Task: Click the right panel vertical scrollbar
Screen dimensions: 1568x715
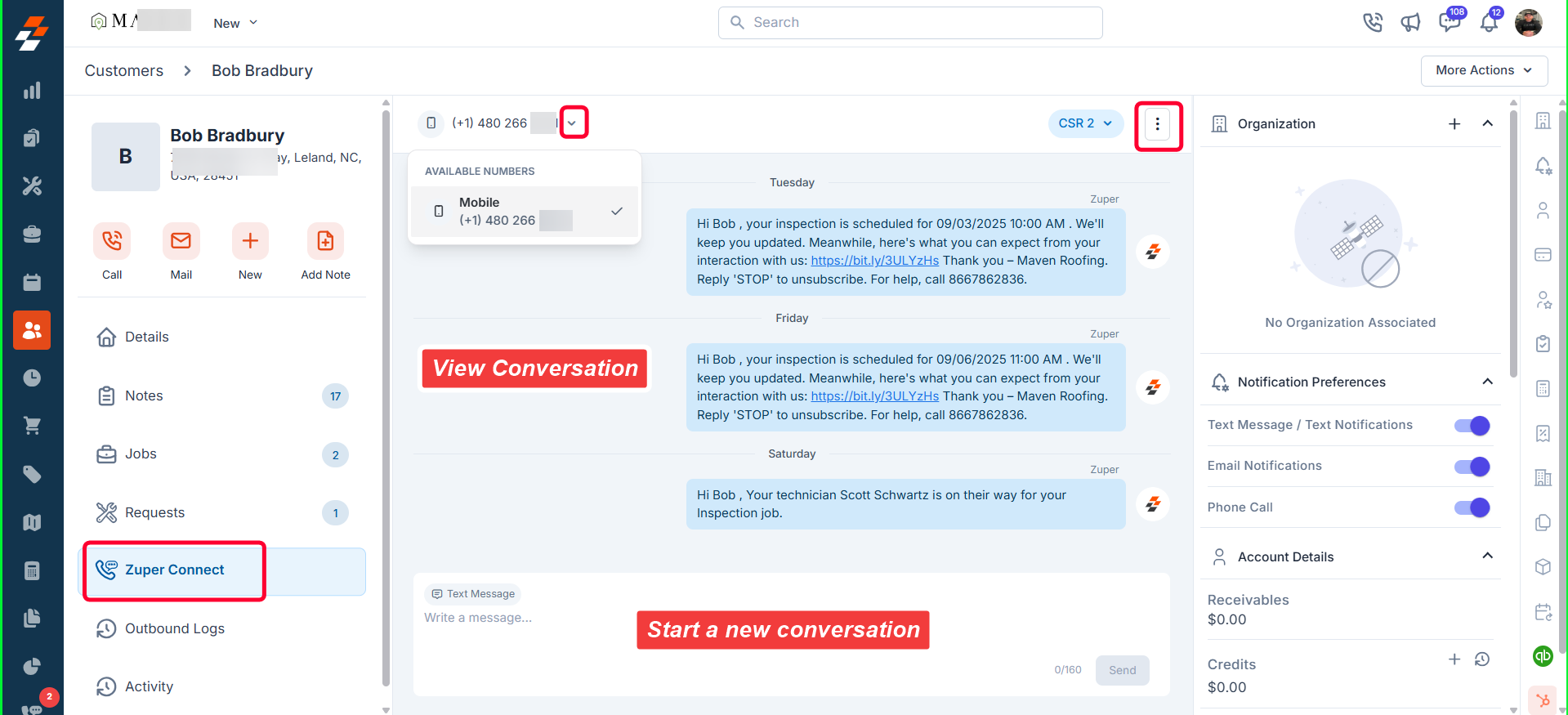Action: 1513,245
